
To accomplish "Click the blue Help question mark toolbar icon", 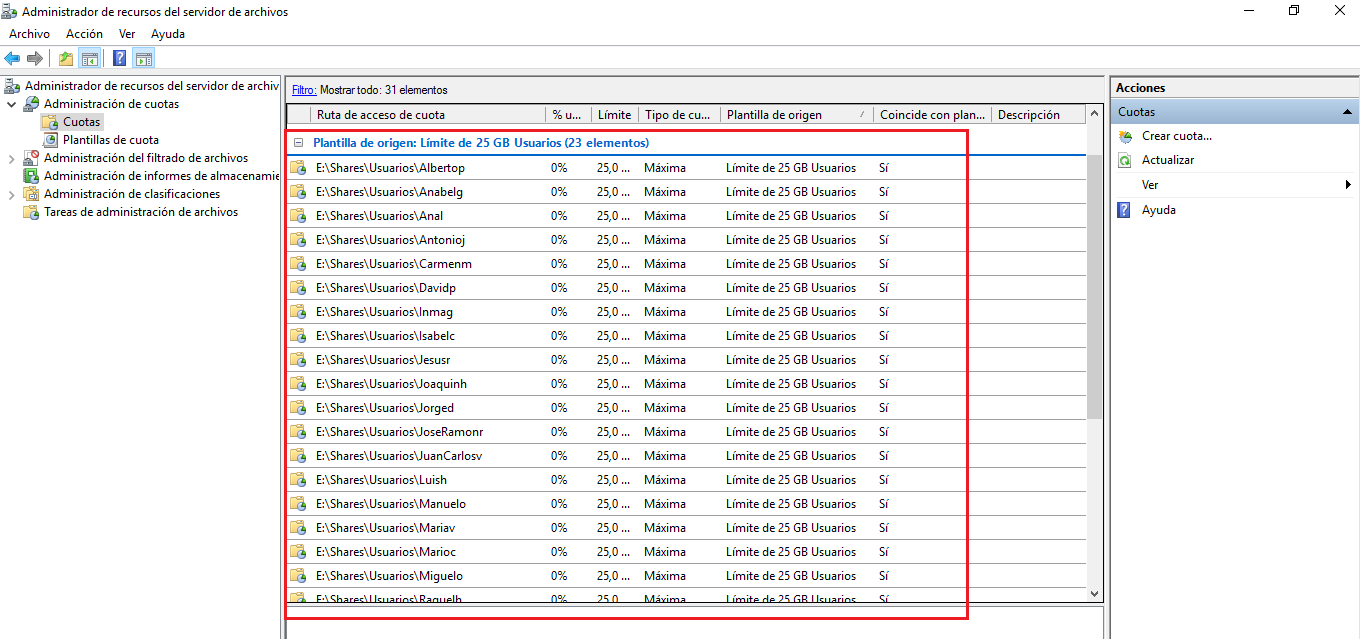I will pyautogui.click(x=119, y=58).
